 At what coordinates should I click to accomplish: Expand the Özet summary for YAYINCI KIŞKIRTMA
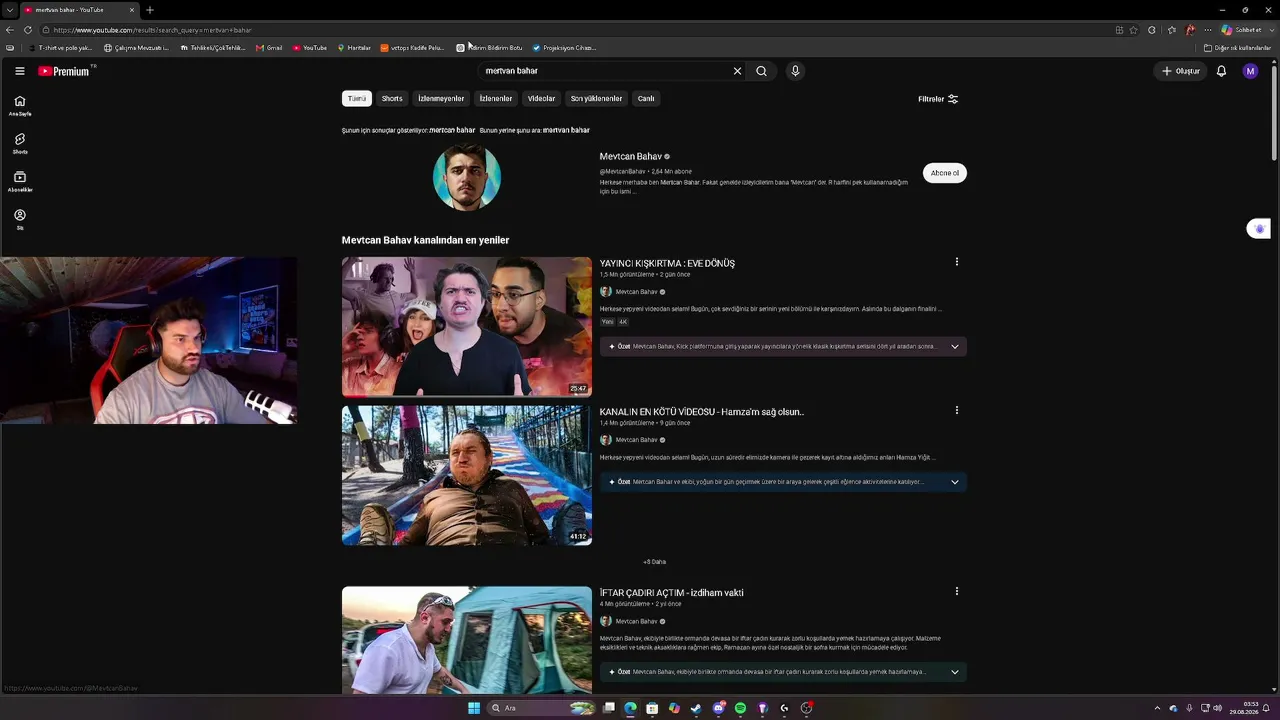point(783,346)
